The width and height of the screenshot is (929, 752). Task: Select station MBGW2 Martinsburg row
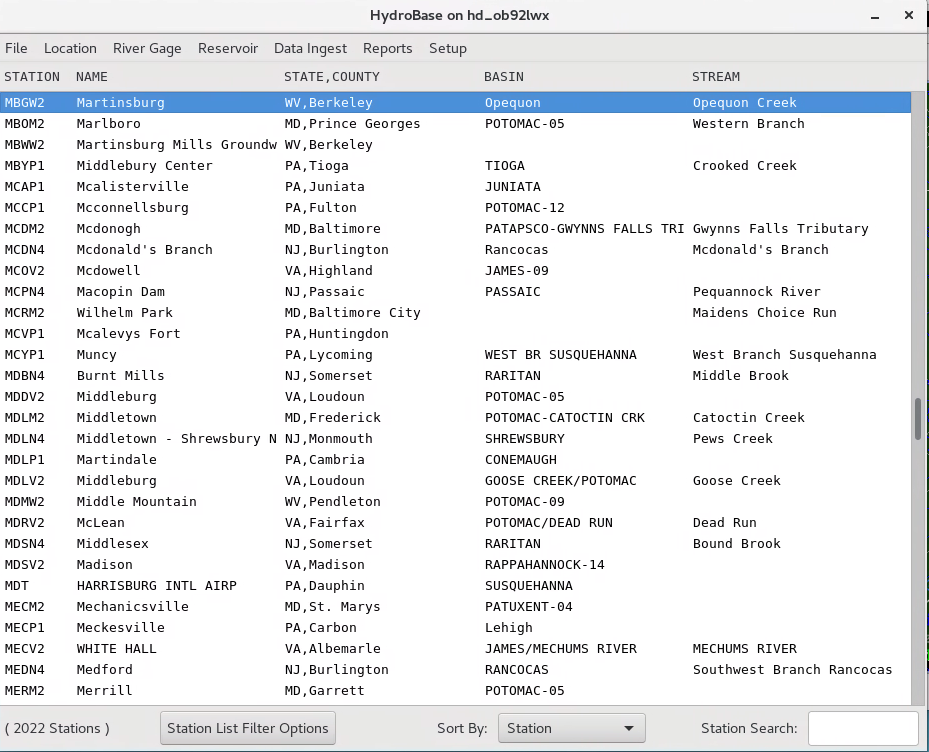pos(455,103)
